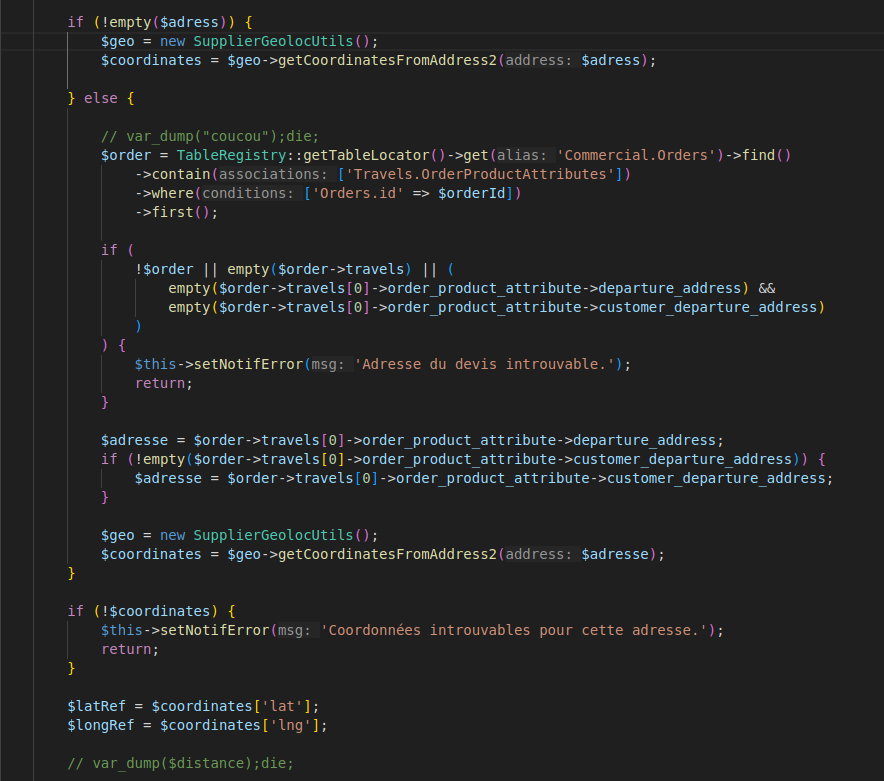The width and height of the screenshot is (884, 781).
Task: Click the commented var_dump($distance) line
Action: click(180, 763)
